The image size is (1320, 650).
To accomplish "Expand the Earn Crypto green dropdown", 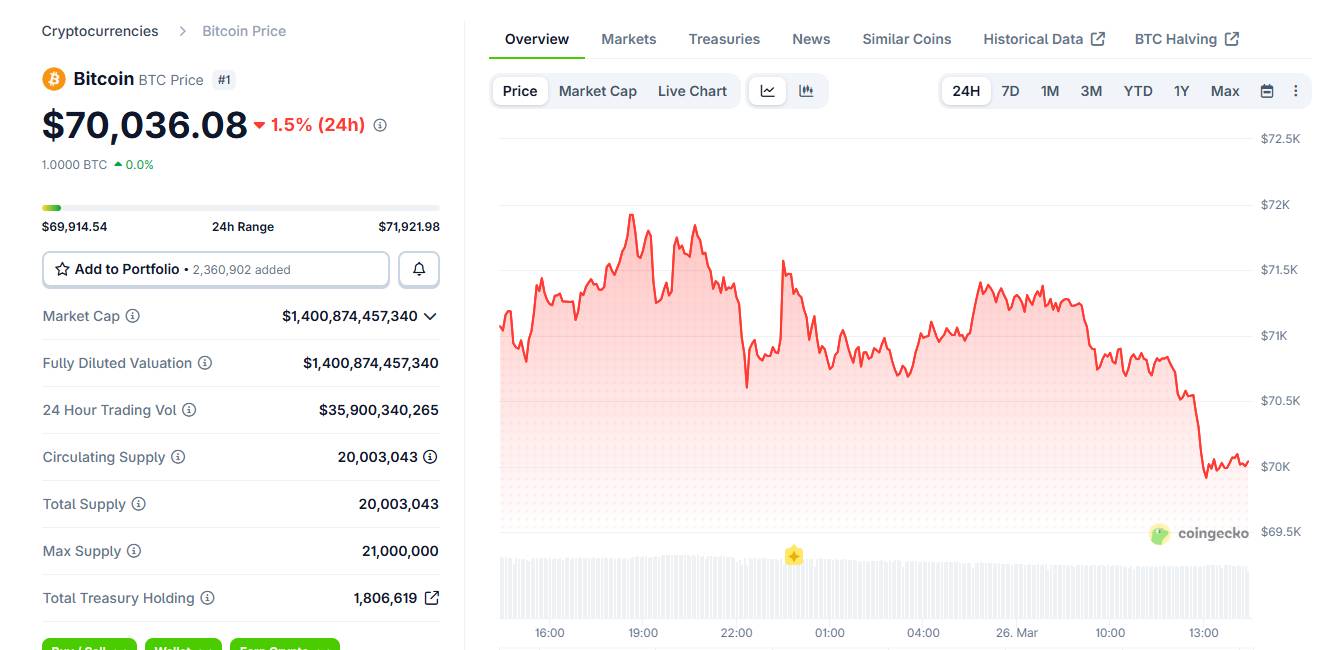I will tap(285, 645).
